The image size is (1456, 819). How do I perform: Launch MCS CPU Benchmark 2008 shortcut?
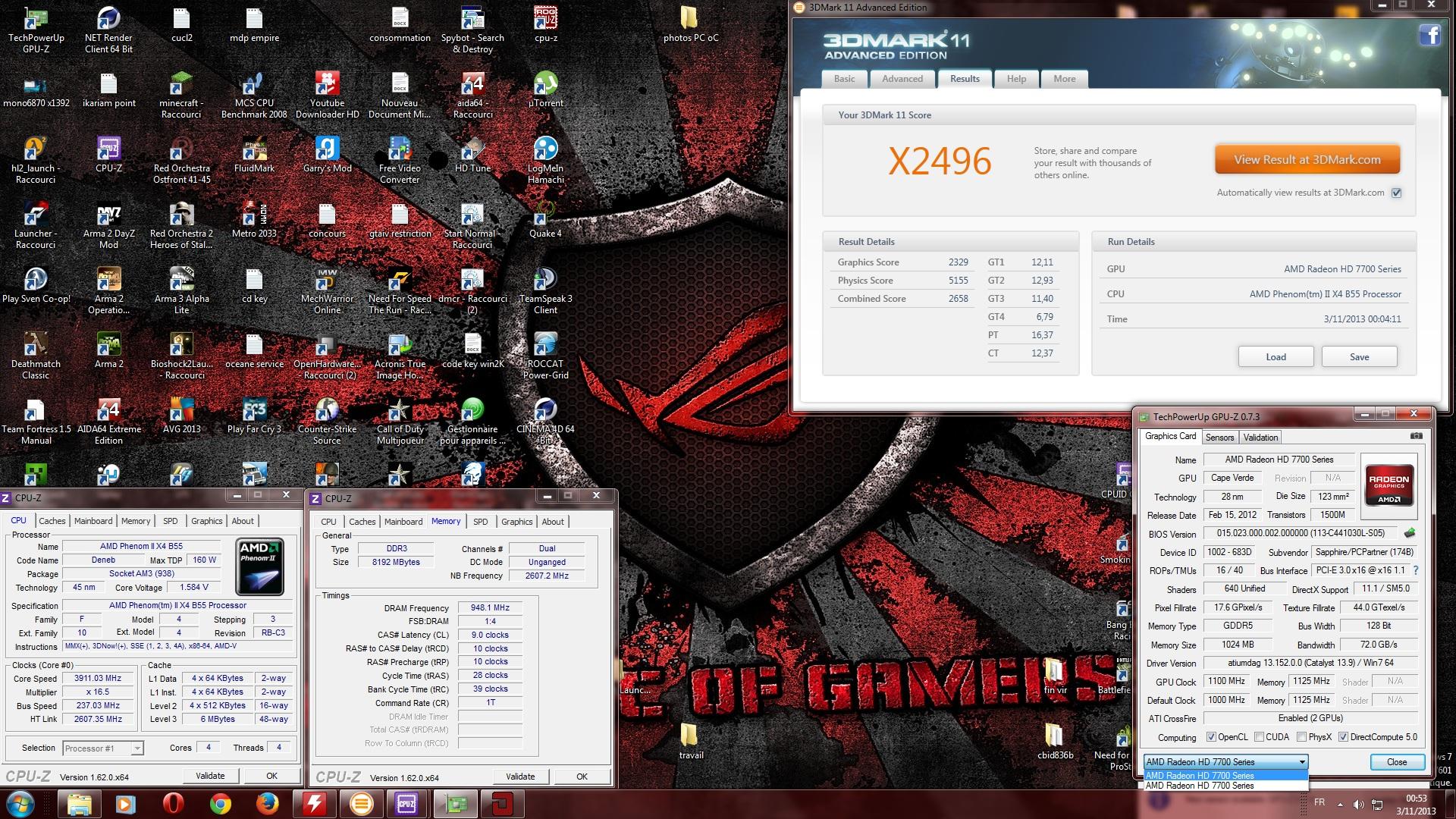pyautogui.click(x=254, y=96)
